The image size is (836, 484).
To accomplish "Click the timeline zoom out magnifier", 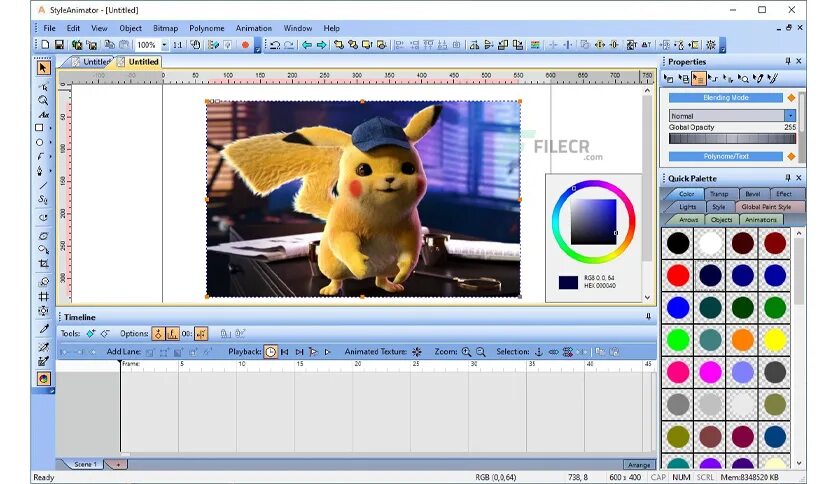I will coord(480,352).
